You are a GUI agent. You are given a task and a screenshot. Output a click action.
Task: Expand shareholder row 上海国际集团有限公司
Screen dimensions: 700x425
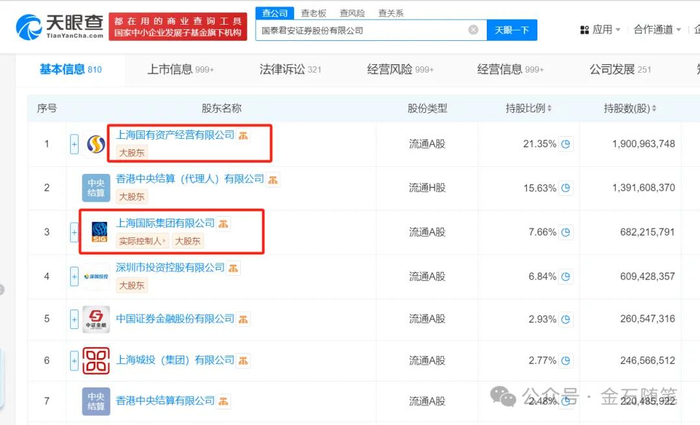pyautogui.click(x=74, y=232)
